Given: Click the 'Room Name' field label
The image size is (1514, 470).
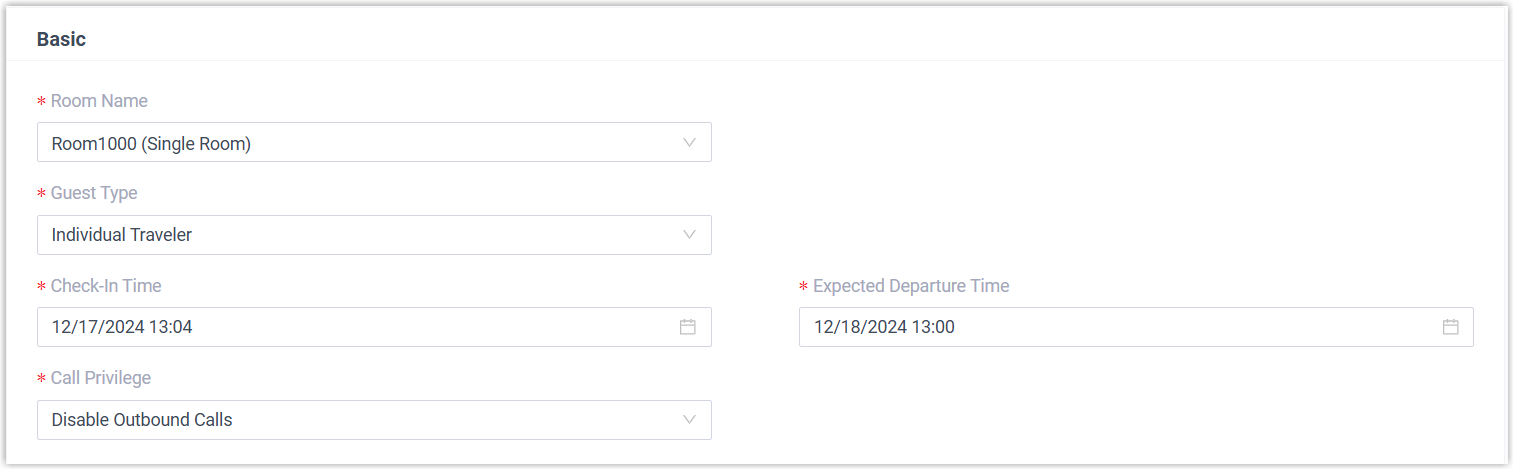Looking at the screenshot, I should coord(99,101).
